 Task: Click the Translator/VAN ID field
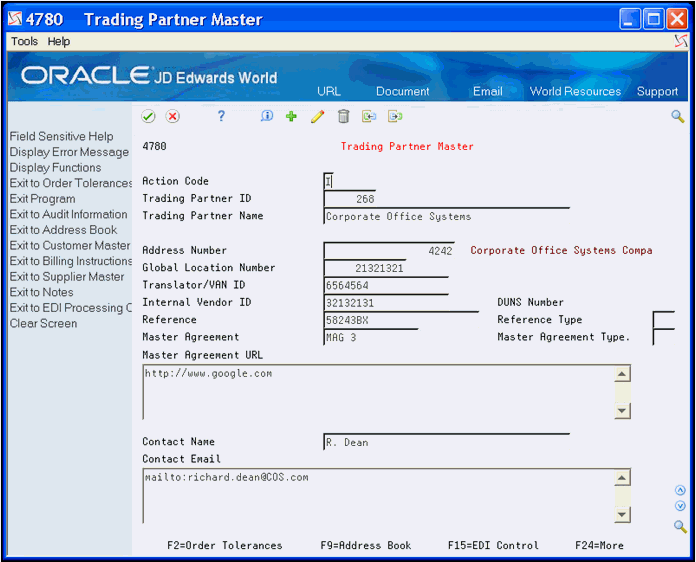tap(386, 285)
